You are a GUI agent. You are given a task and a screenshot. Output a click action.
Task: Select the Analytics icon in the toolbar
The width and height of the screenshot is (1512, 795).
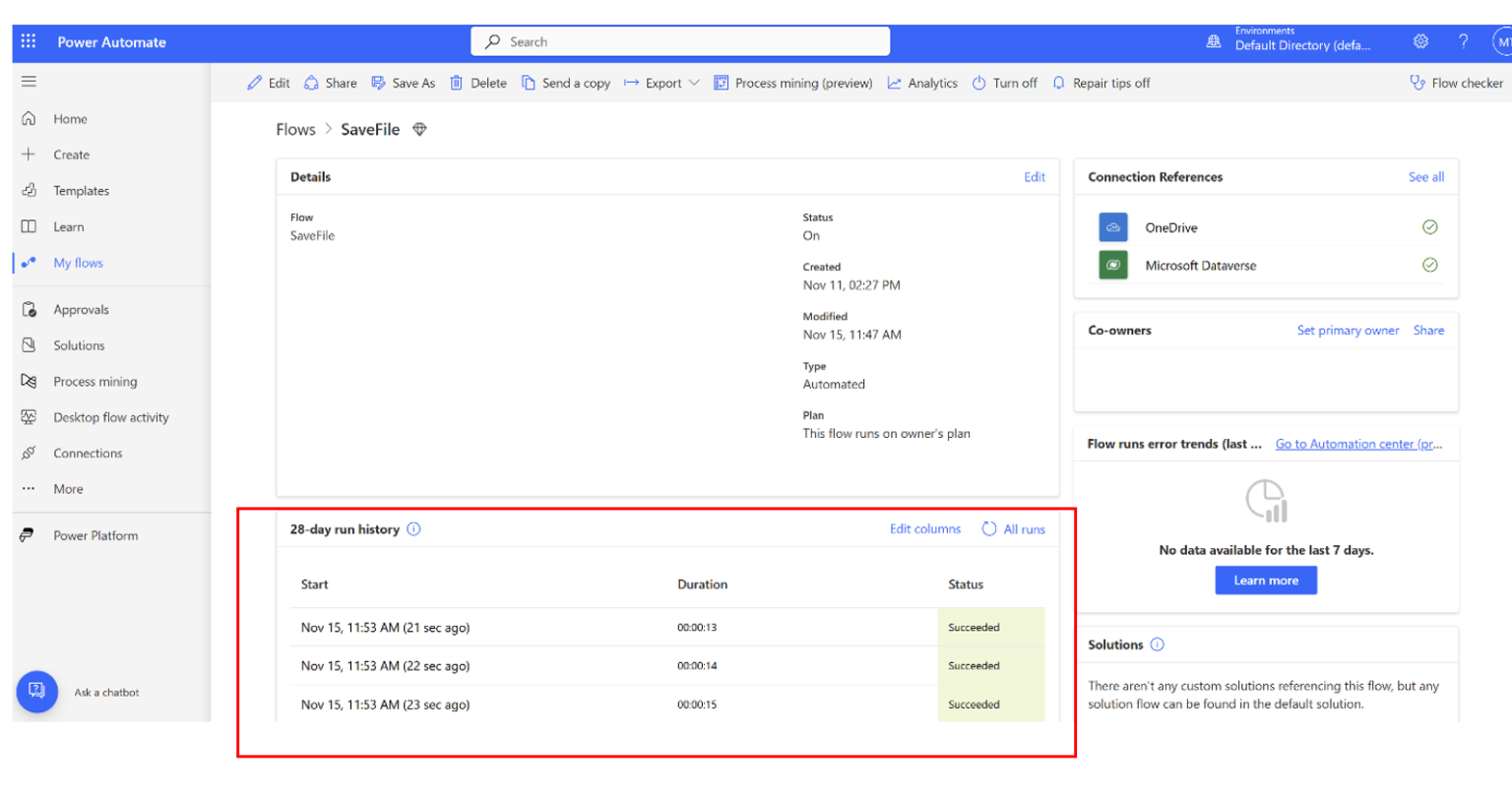click(x=896, y=83)
